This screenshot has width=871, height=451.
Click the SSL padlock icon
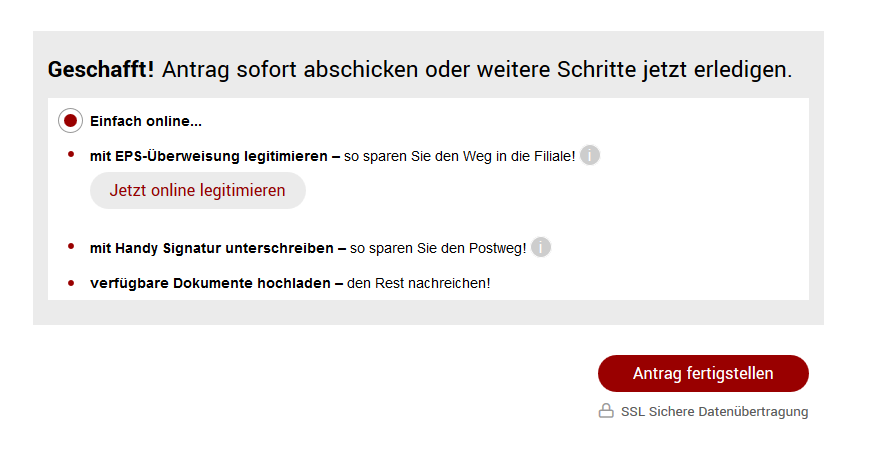click(606, 410)
